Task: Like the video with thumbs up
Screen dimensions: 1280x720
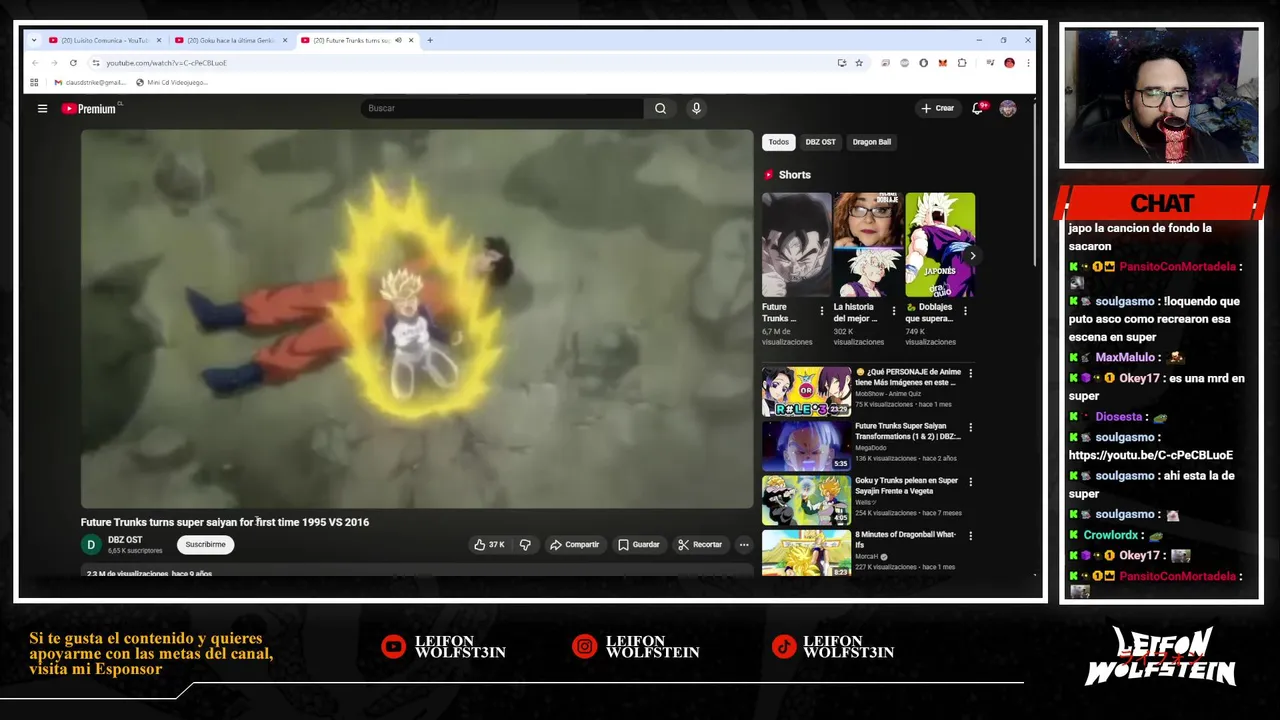Action: tap(489, 545)
